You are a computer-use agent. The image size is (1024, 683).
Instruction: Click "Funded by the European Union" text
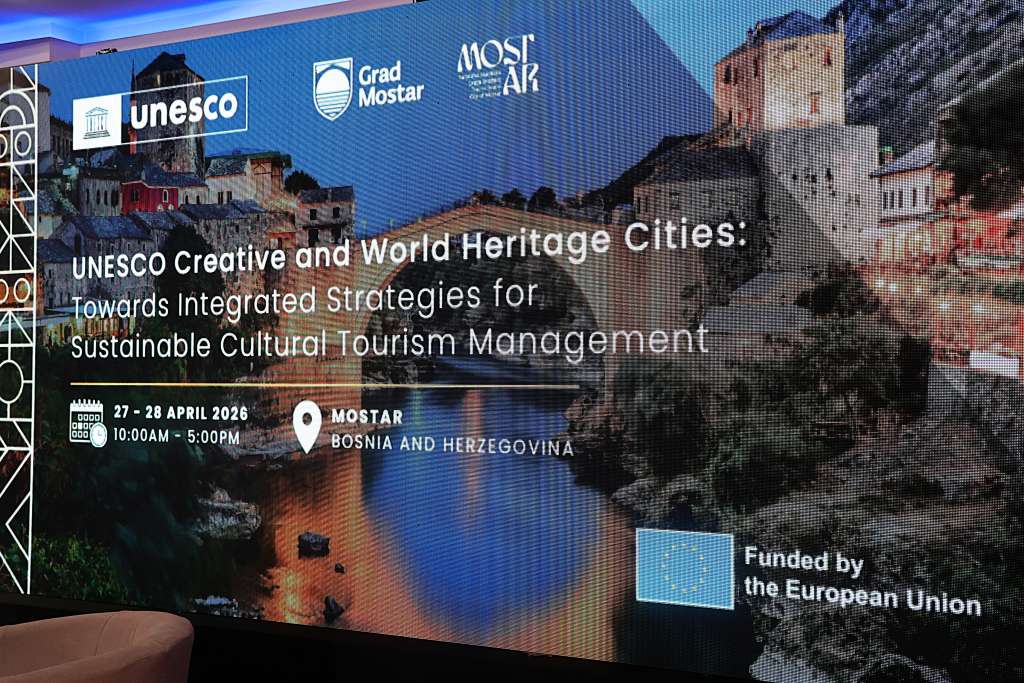coord(860,582)
